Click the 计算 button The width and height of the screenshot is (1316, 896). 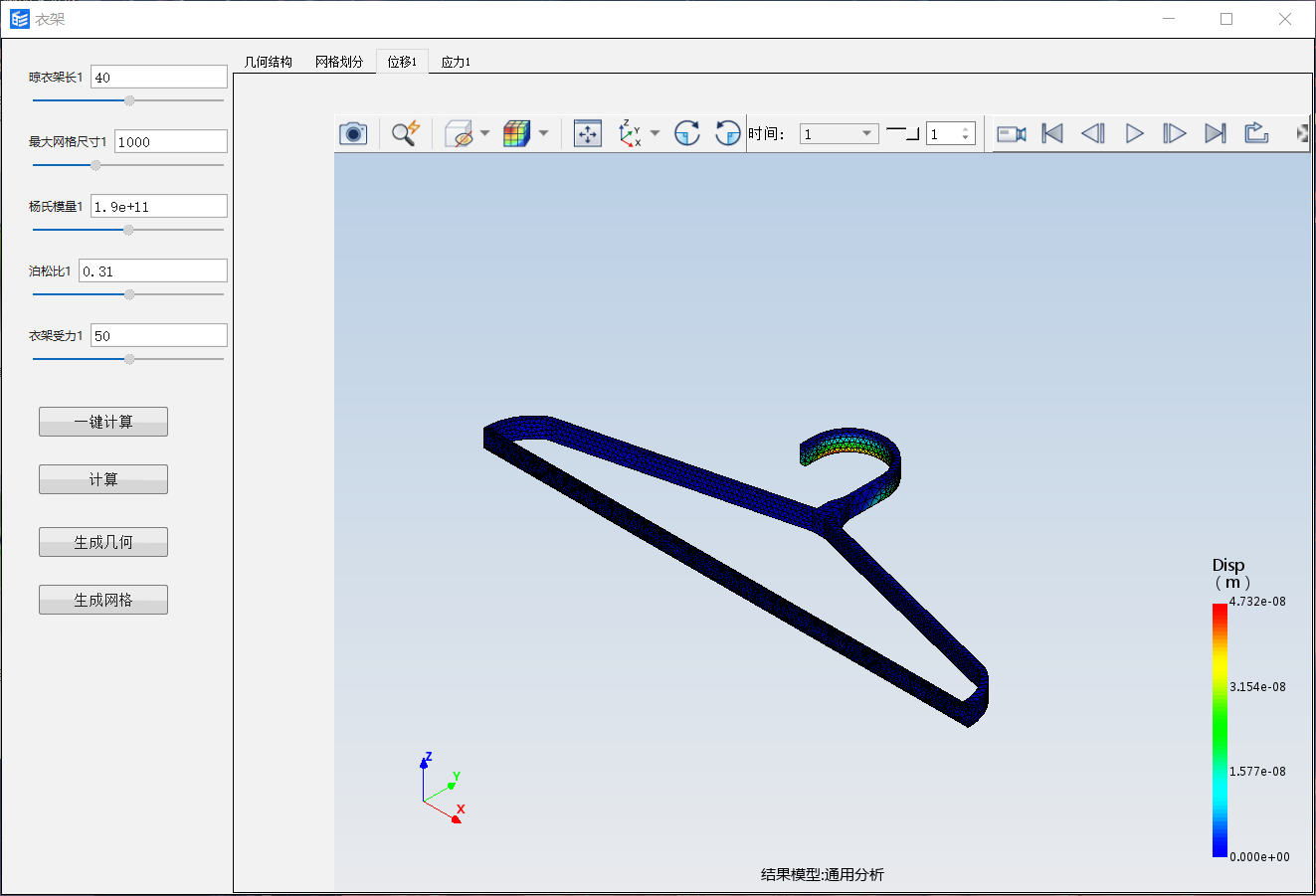pyautogui.click(x=103, y=479)
